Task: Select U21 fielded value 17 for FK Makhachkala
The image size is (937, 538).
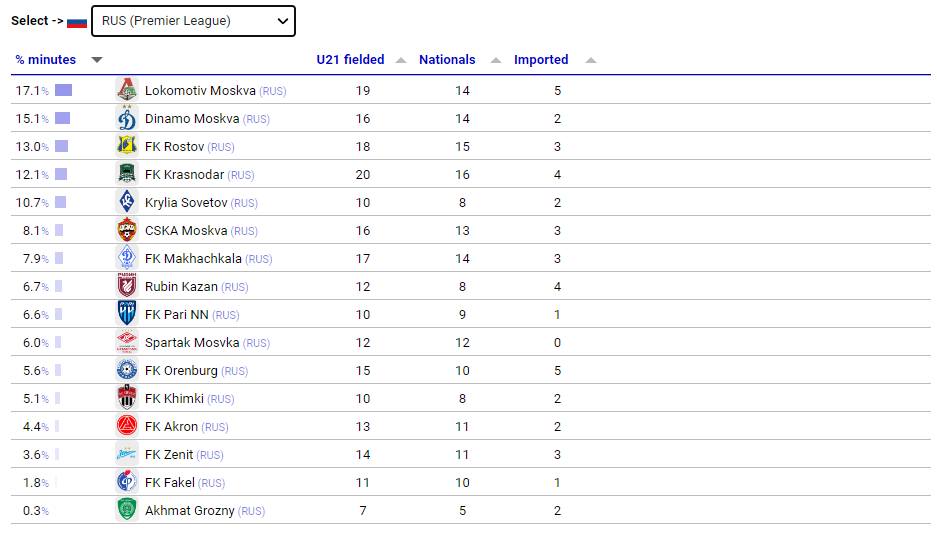Action: tap(363, 259)
